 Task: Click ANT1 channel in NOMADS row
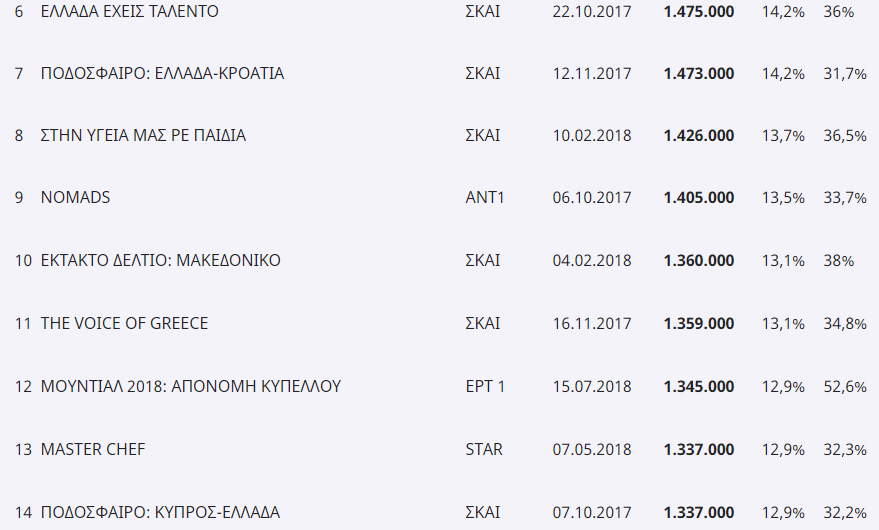485,197
